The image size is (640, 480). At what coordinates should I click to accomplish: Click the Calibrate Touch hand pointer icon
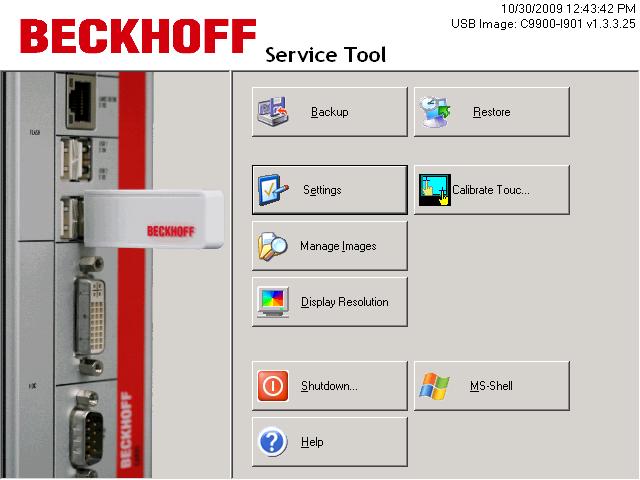pyautogui.click(x=435, y=190)
